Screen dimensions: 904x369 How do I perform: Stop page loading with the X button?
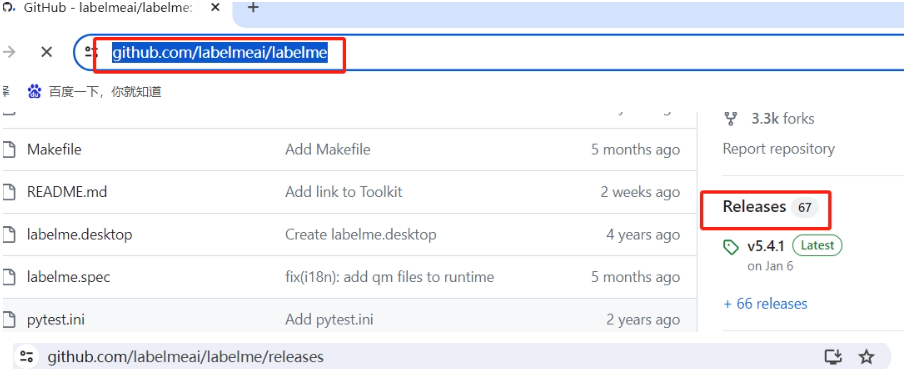[x=47, y=52]
